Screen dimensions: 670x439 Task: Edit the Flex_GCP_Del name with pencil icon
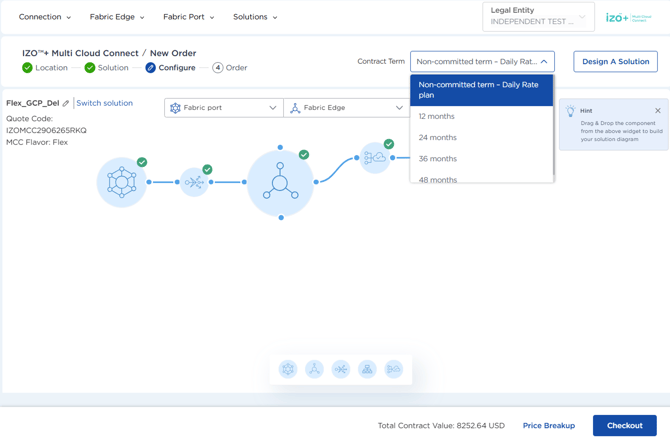(x=66, y=103)
